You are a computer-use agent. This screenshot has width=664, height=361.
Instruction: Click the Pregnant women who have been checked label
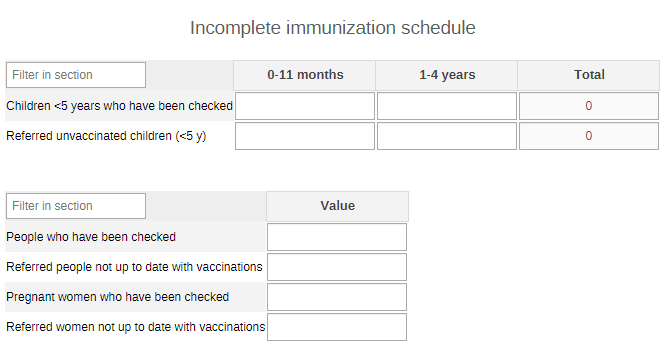pyautogui.click(x=117, y=297)
